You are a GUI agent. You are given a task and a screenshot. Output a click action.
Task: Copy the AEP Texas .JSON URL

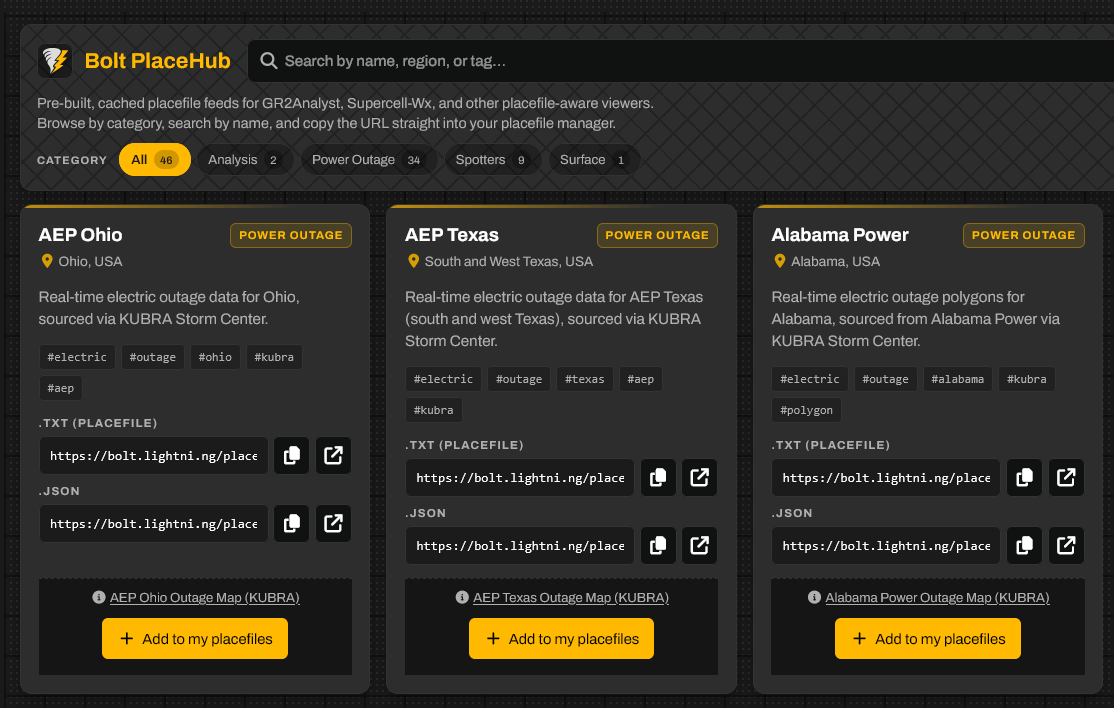[x=658, y=545]
